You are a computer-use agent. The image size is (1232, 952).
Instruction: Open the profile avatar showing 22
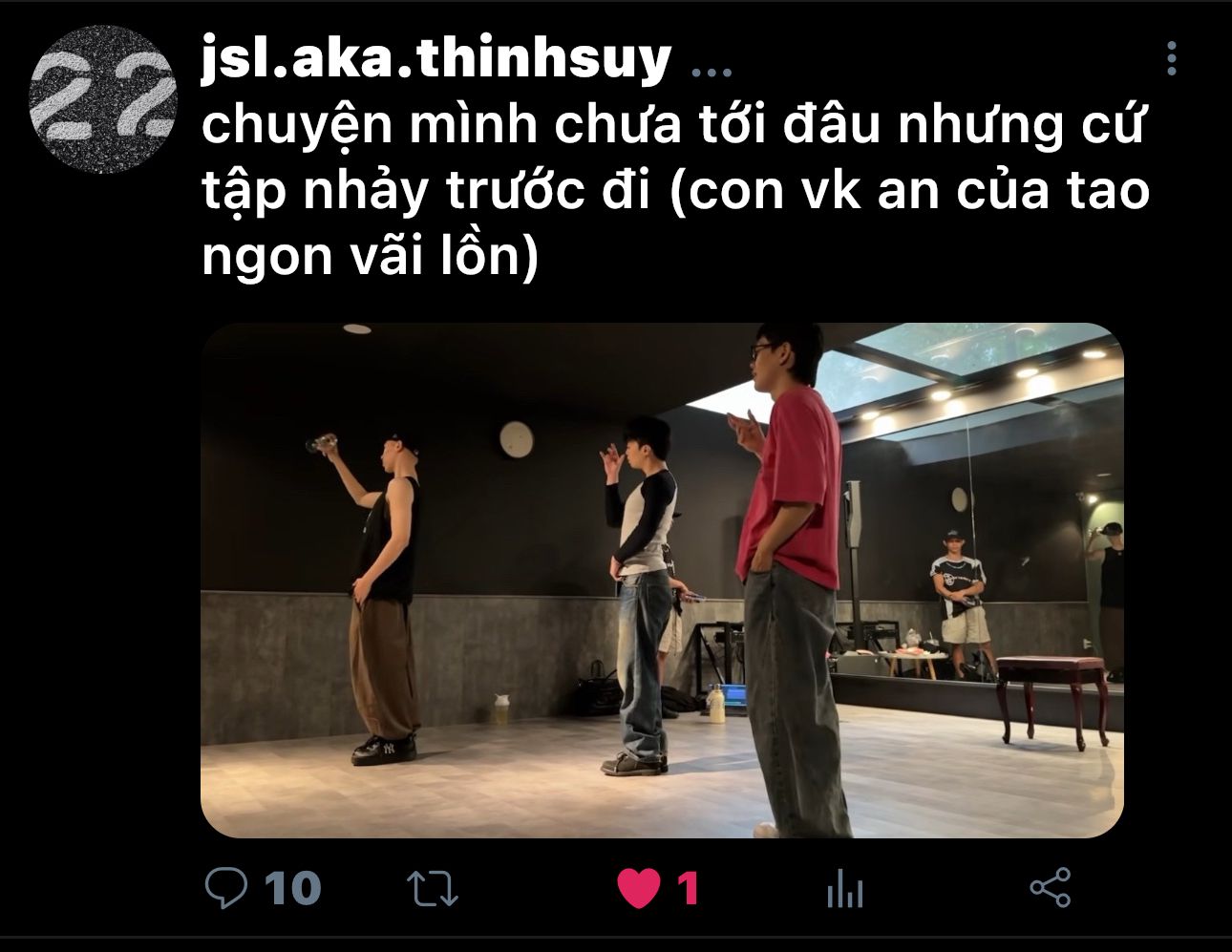coord(103,99)
